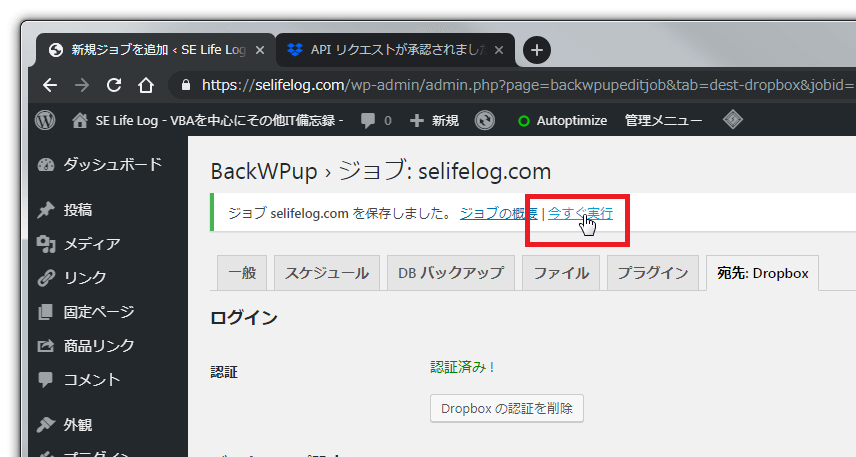Click the round icon right of 新規
Image resolution: width=856 pixels, height=457 pixels.
point(485,120)
